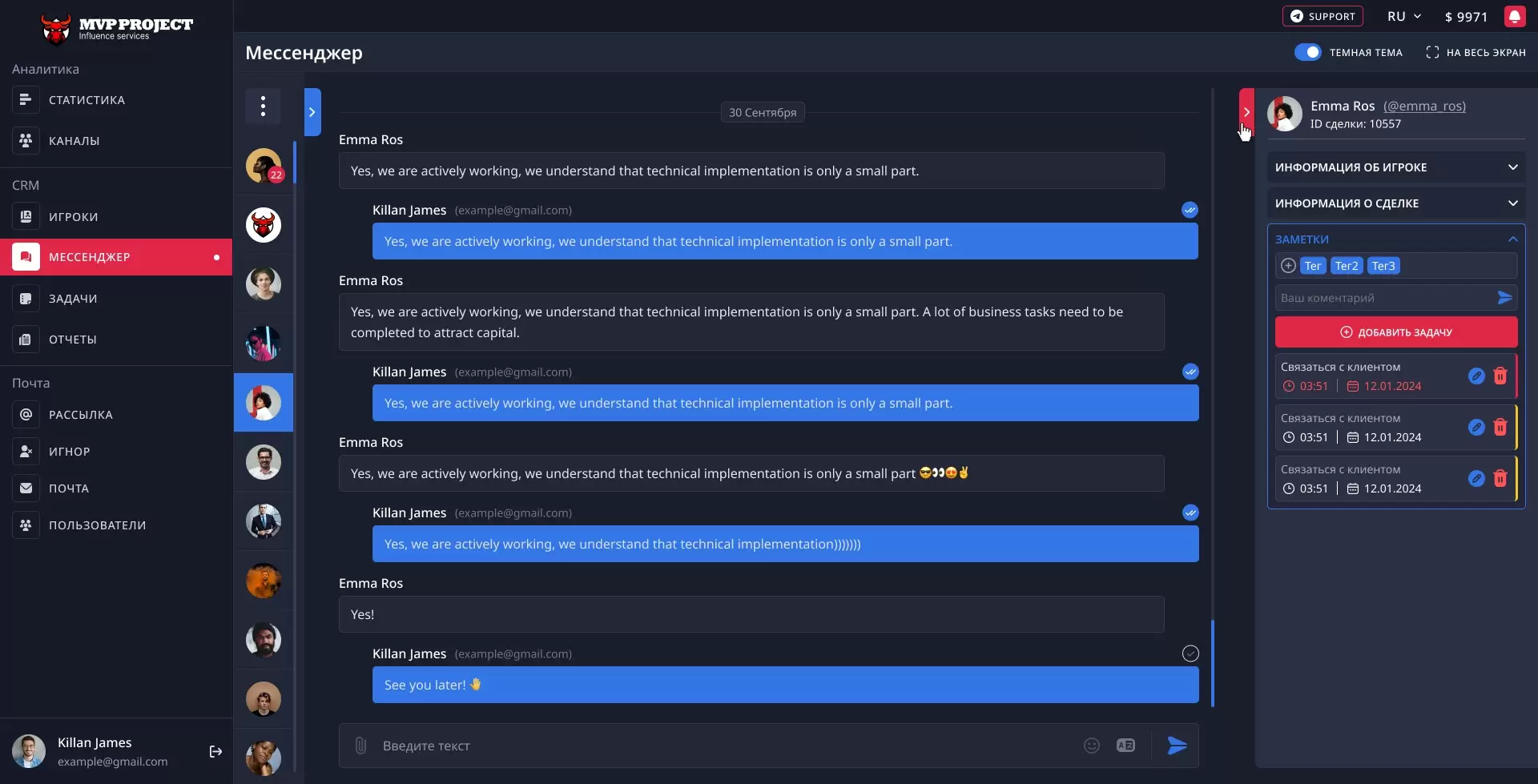Send the message with the blue send icon

click(x=1176, y=745)
